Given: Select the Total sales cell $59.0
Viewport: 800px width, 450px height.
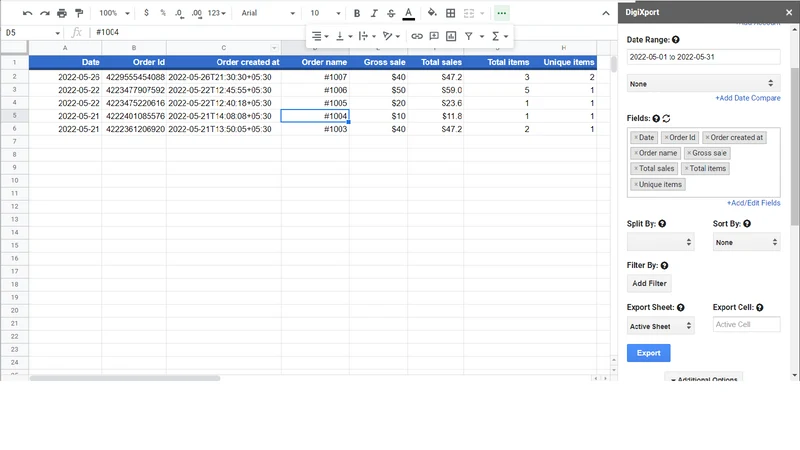Looking at the screenshot, I should click(435, 90).
